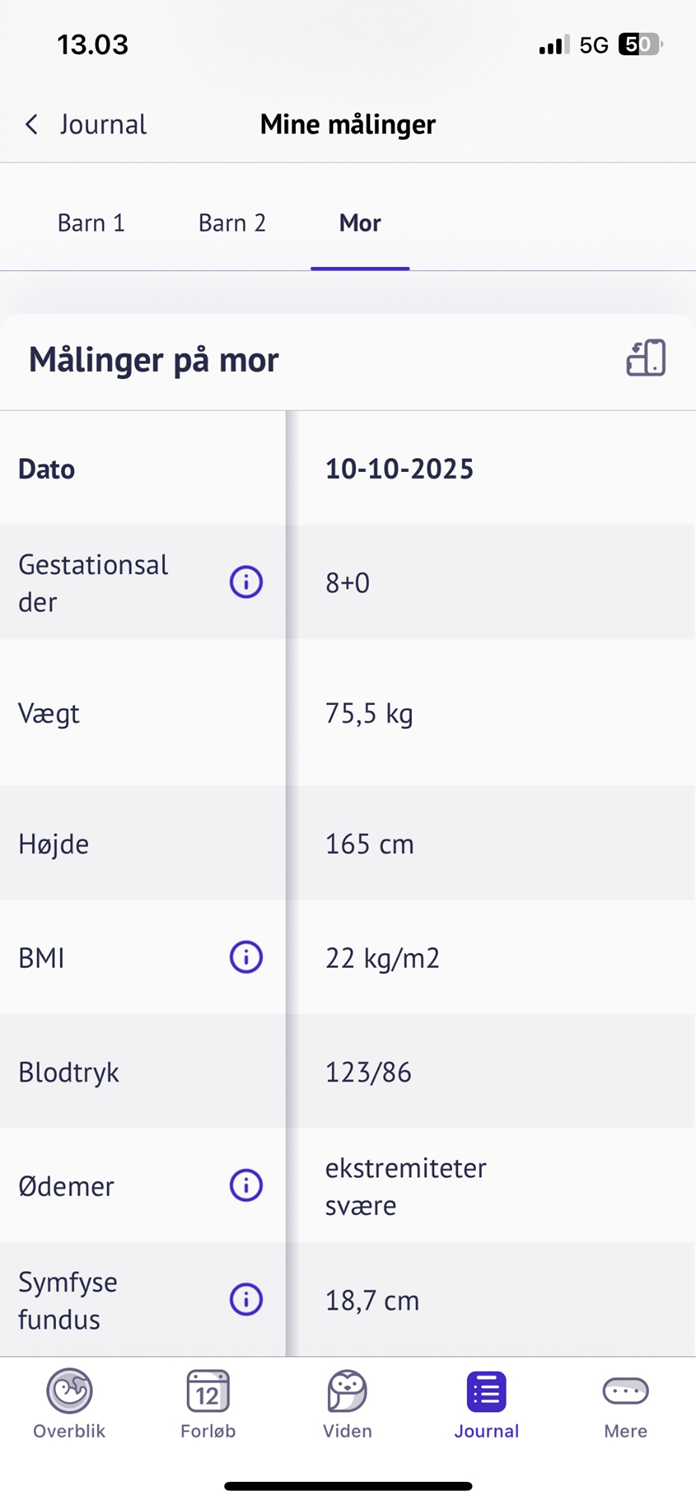
Task: Tap the Blodtryk value 123/86
Action: tap(368, 1073)
